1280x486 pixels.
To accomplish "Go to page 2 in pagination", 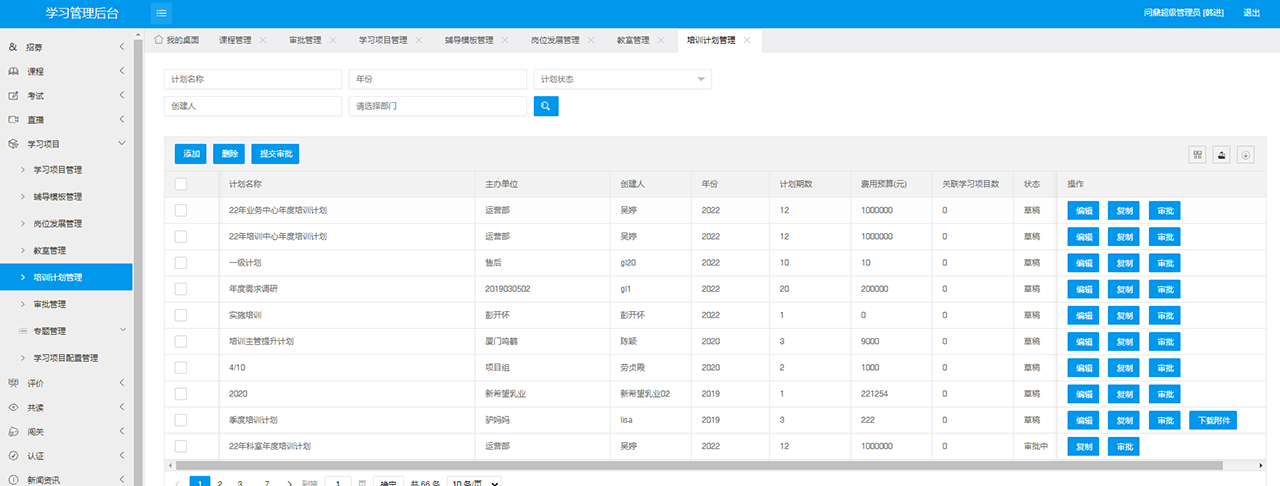I will (220, 483).
